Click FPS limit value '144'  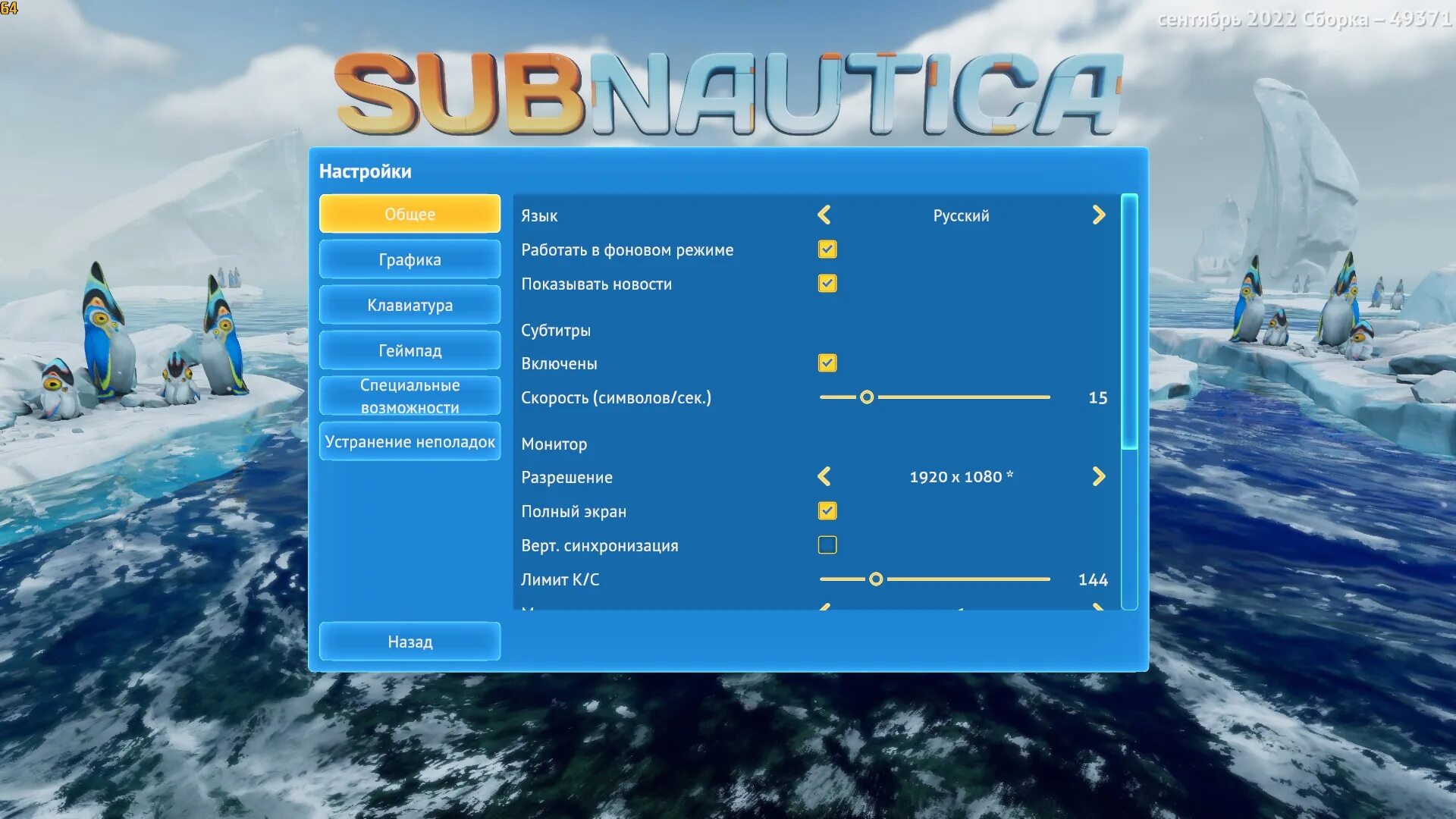point(1093,580)
